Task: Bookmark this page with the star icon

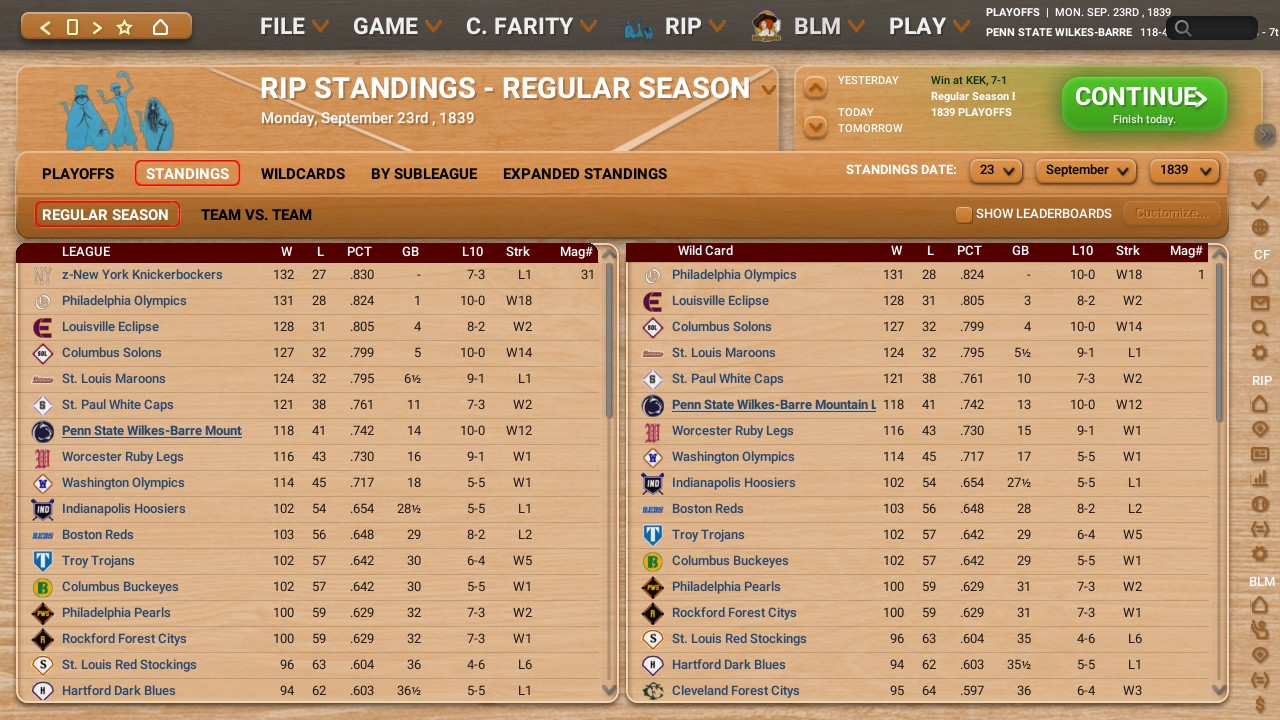Action: click(125, 27)
